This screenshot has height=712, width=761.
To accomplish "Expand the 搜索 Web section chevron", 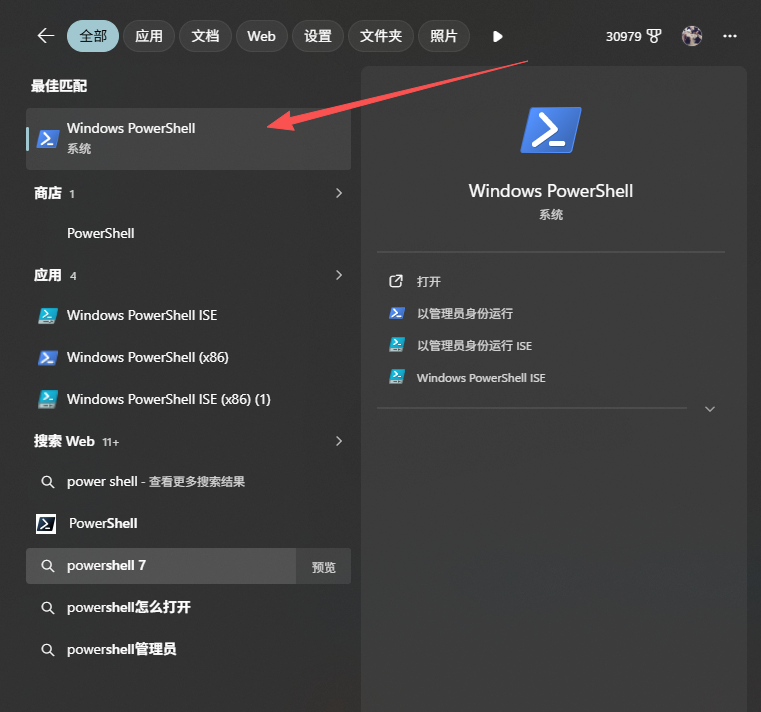I will click(339, 441).
